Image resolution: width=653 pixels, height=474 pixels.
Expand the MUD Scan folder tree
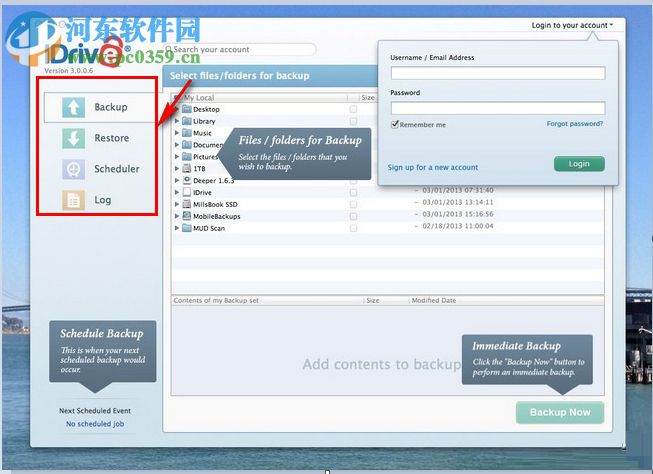click(177, 228)
